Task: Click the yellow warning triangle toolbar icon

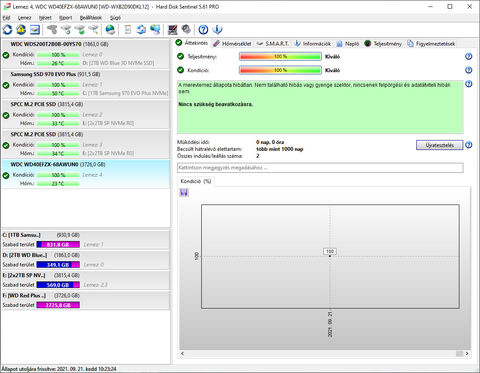Action: tap(21, 30)
